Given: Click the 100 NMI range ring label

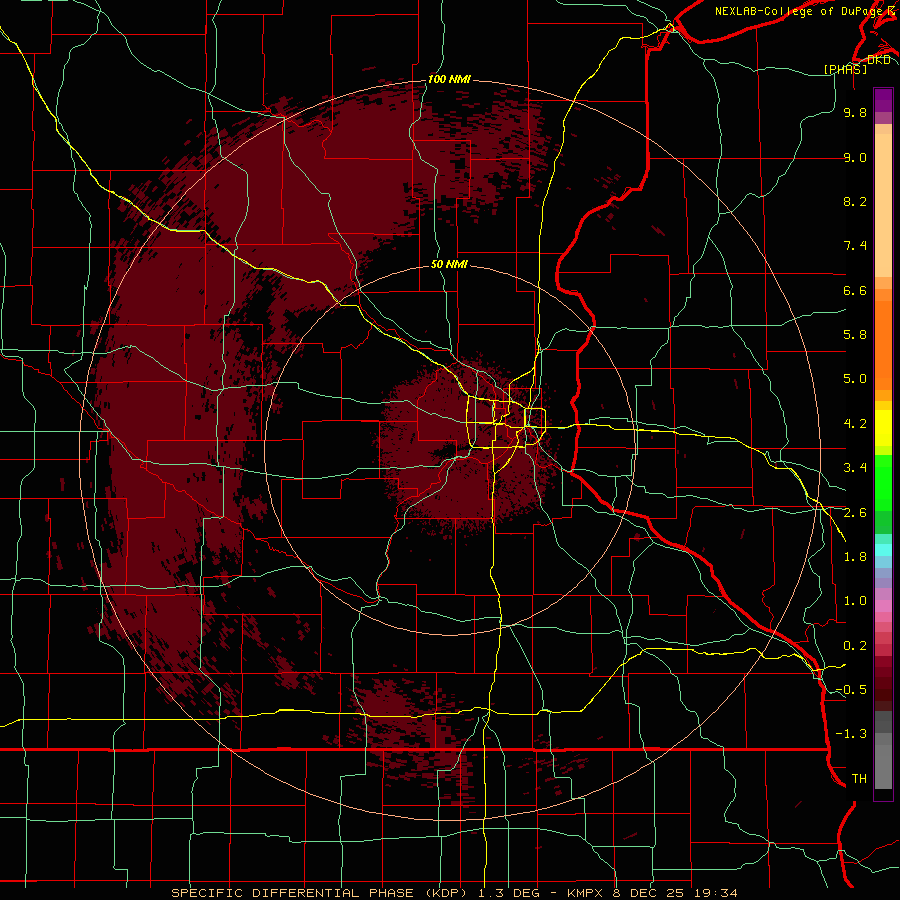Looking at the screenshot, I should (449, 79).
